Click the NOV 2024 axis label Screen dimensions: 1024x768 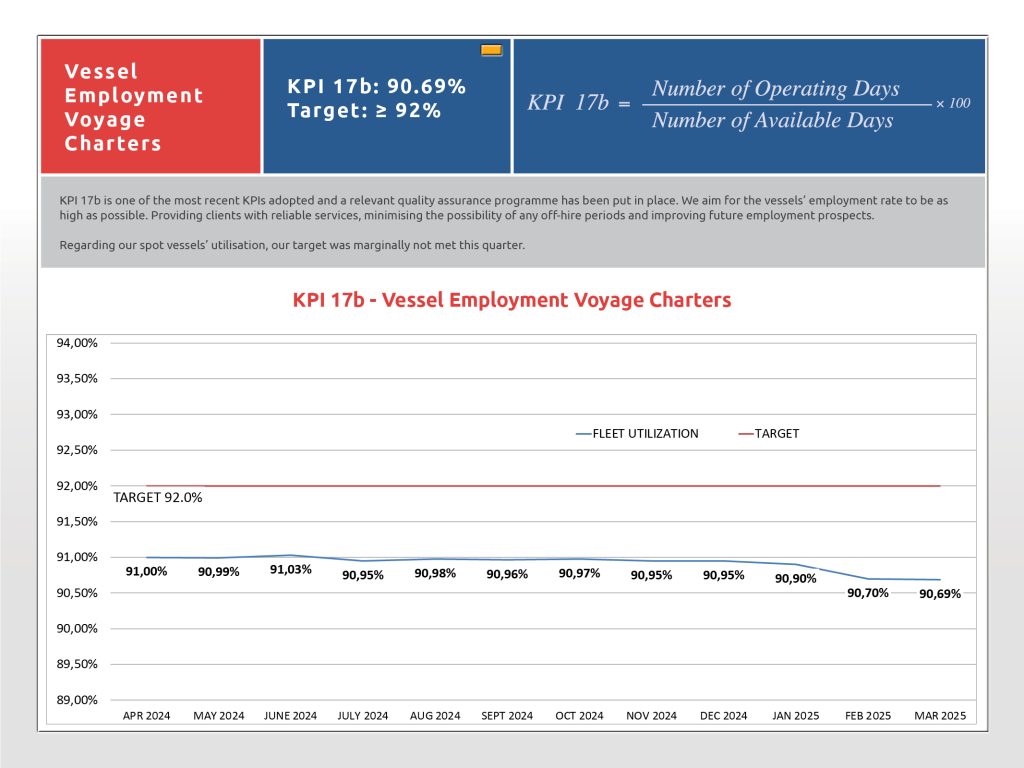tap(651, 716)
